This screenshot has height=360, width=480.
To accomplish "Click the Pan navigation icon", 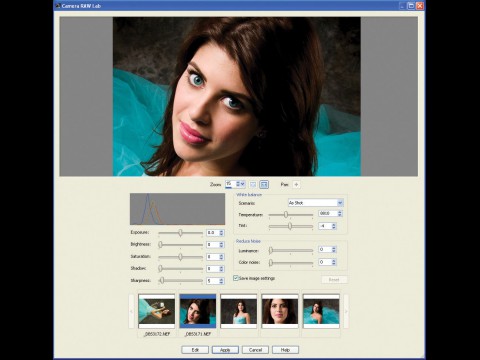I will (296, 184).
